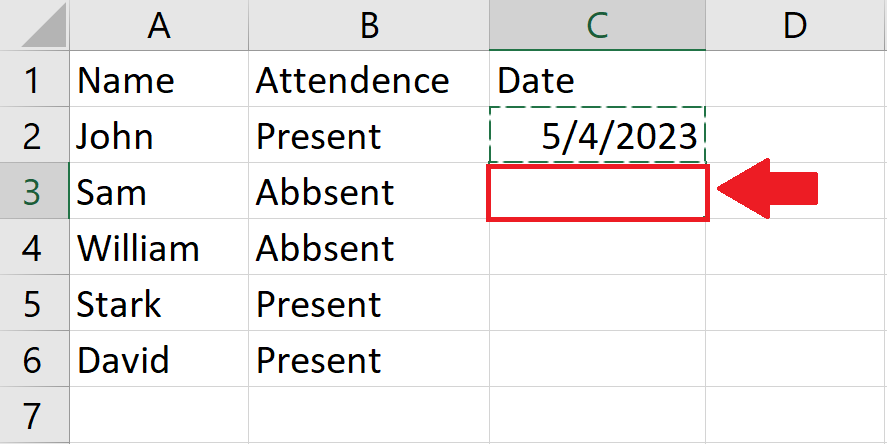Viewport: 887px width, 444px height.
Task: Click the Name header cell
Action: point(159,79)
